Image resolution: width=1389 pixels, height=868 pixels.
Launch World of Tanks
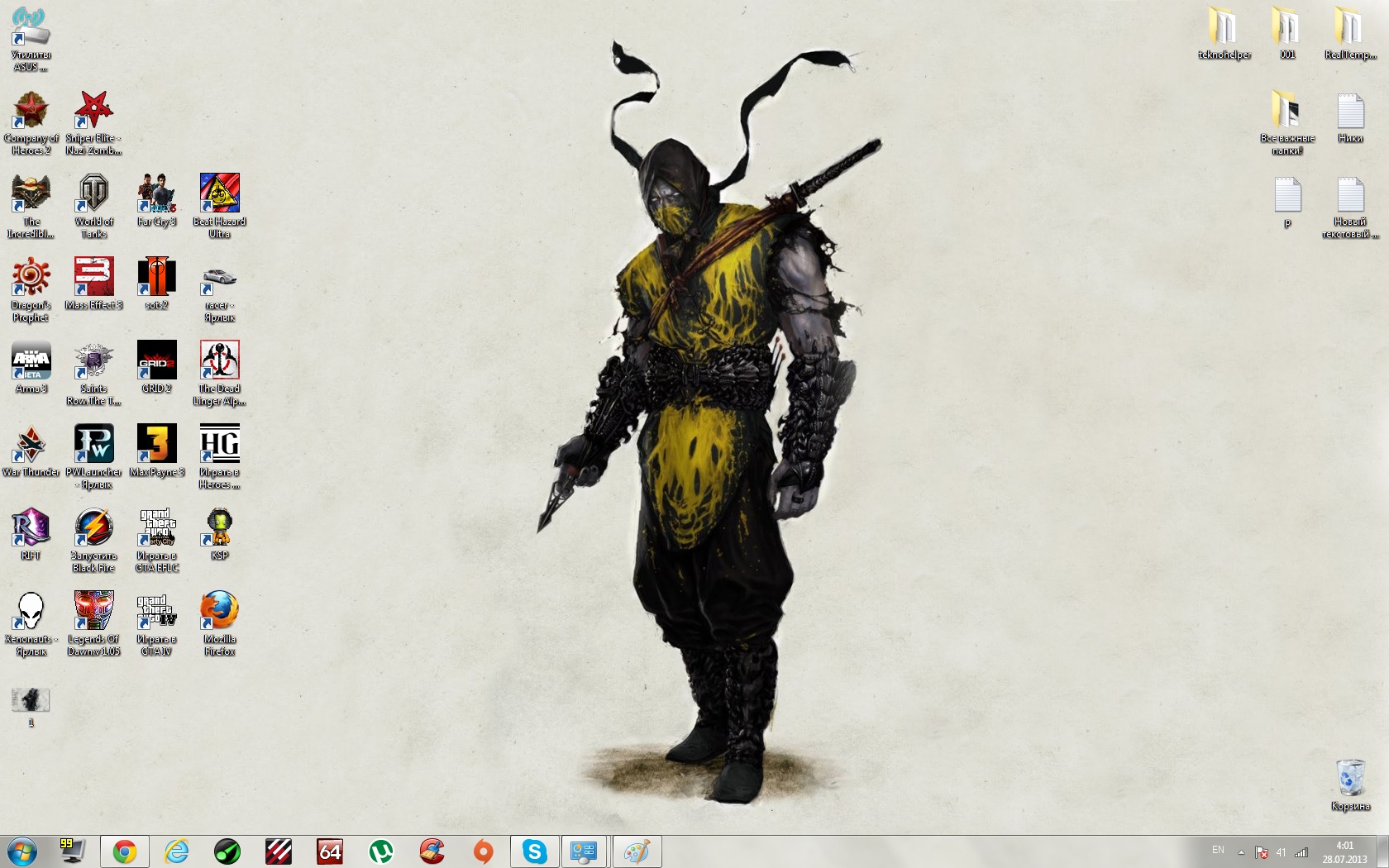coord(93,207)
